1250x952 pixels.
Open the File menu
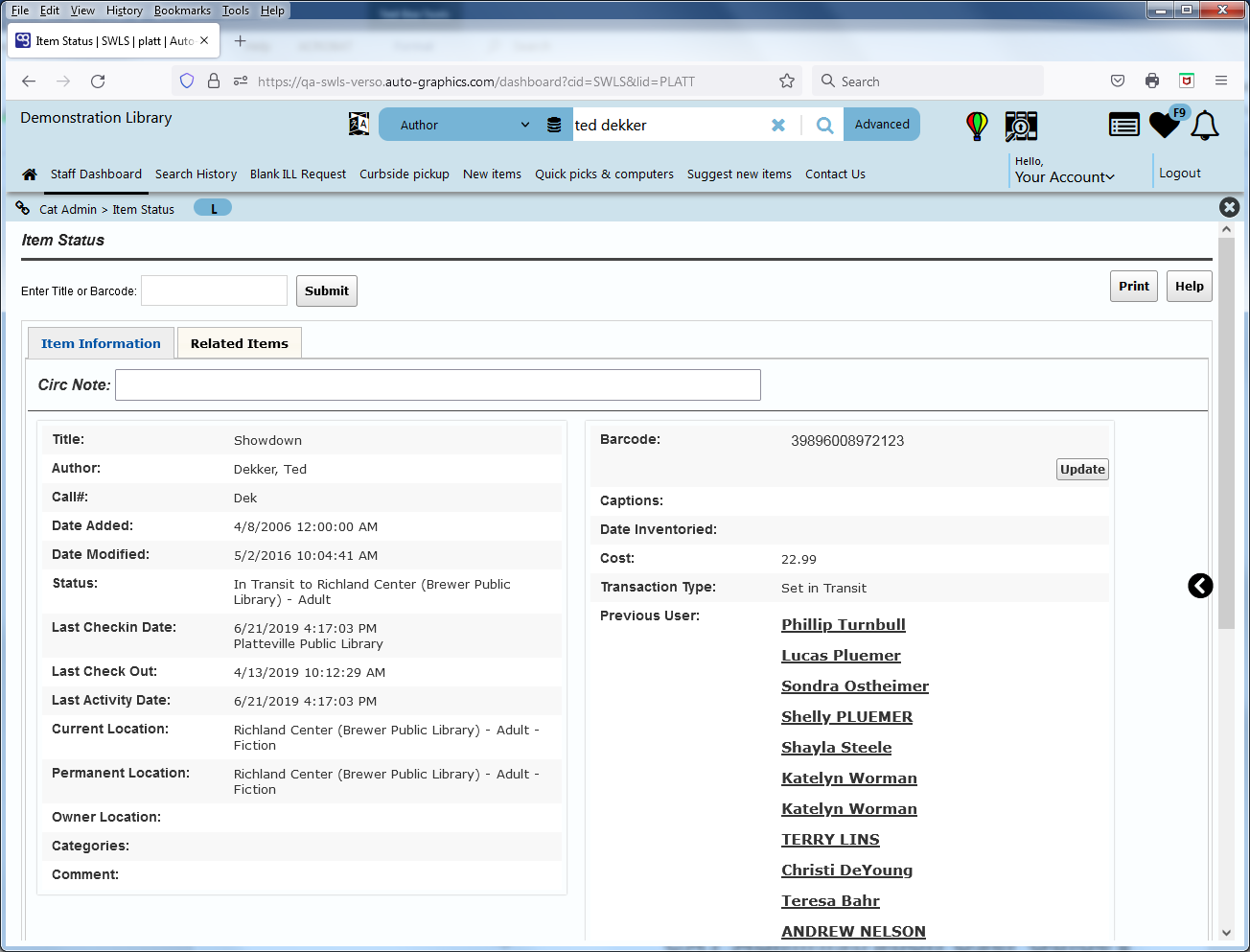(x=20, y=11)
